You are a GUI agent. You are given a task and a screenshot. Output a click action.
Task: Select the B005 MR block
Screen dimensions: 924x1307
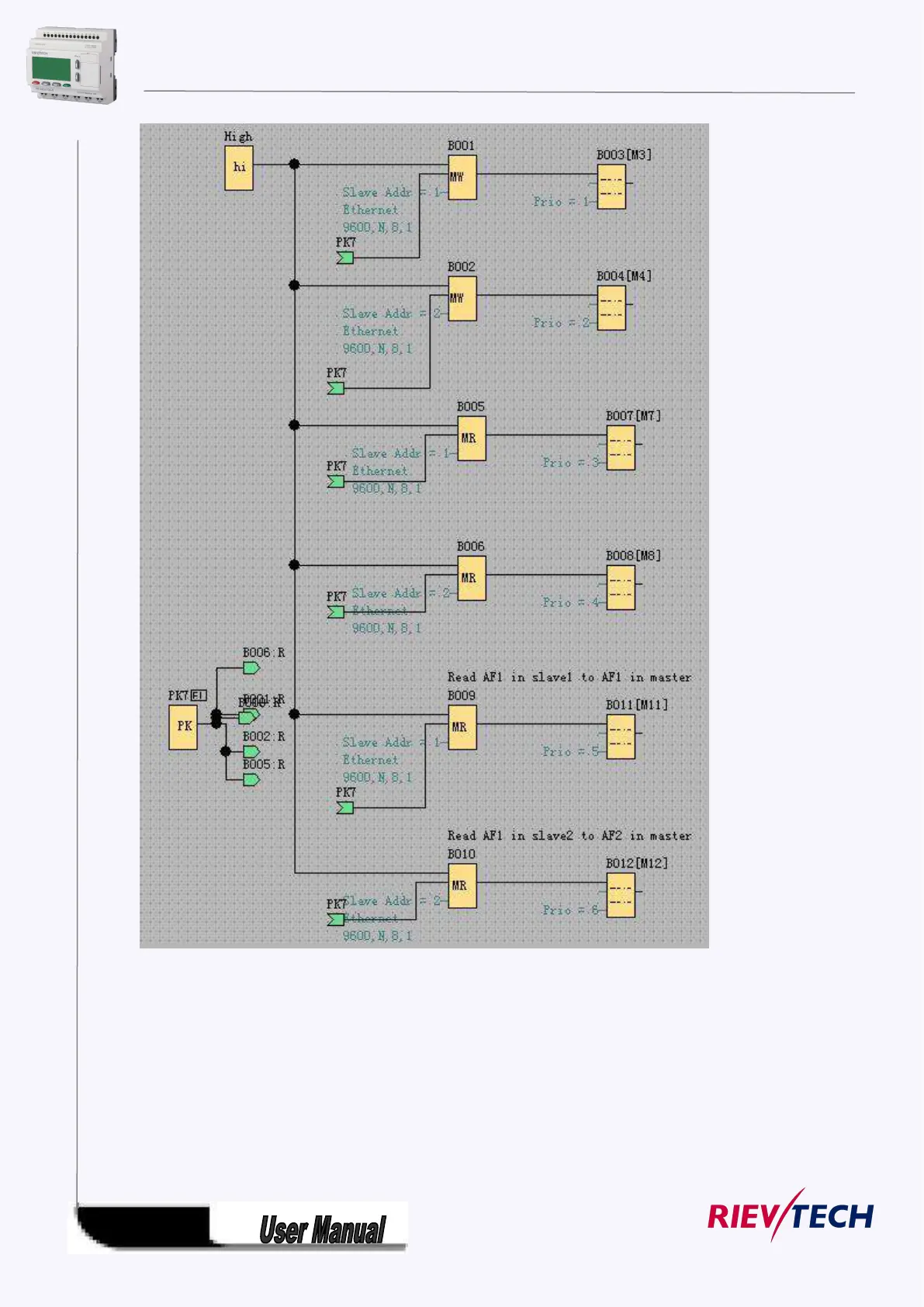coord(472,439)
